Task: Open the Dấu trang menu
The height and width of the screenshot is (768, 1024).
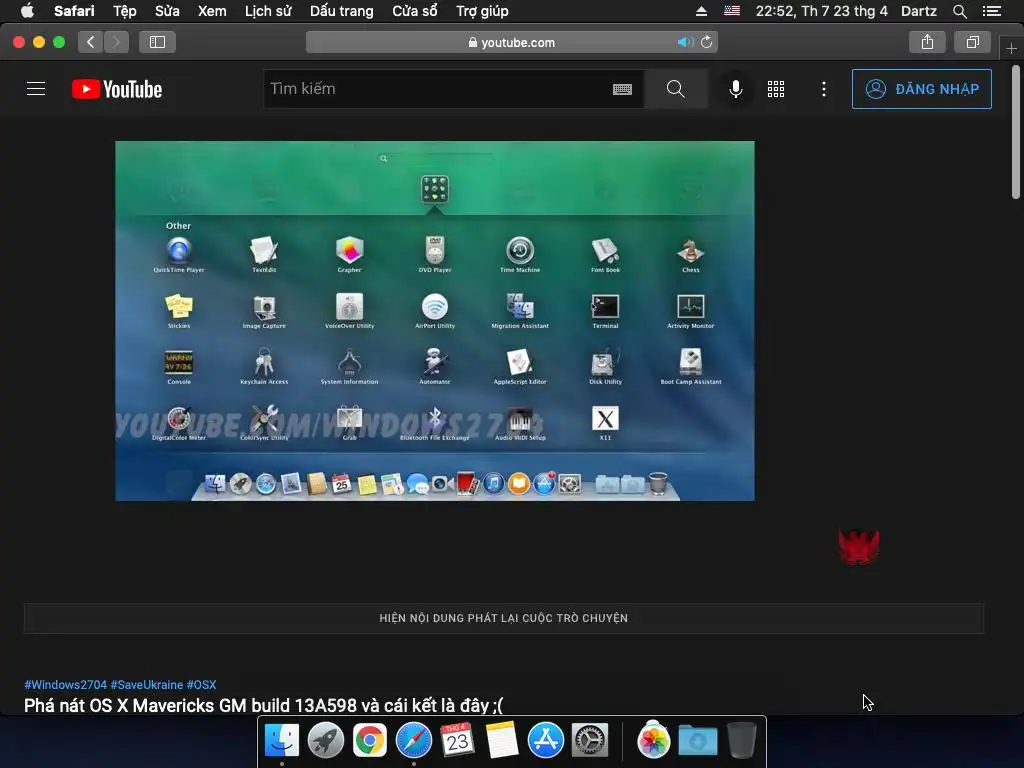Action: tap(342, 11)
